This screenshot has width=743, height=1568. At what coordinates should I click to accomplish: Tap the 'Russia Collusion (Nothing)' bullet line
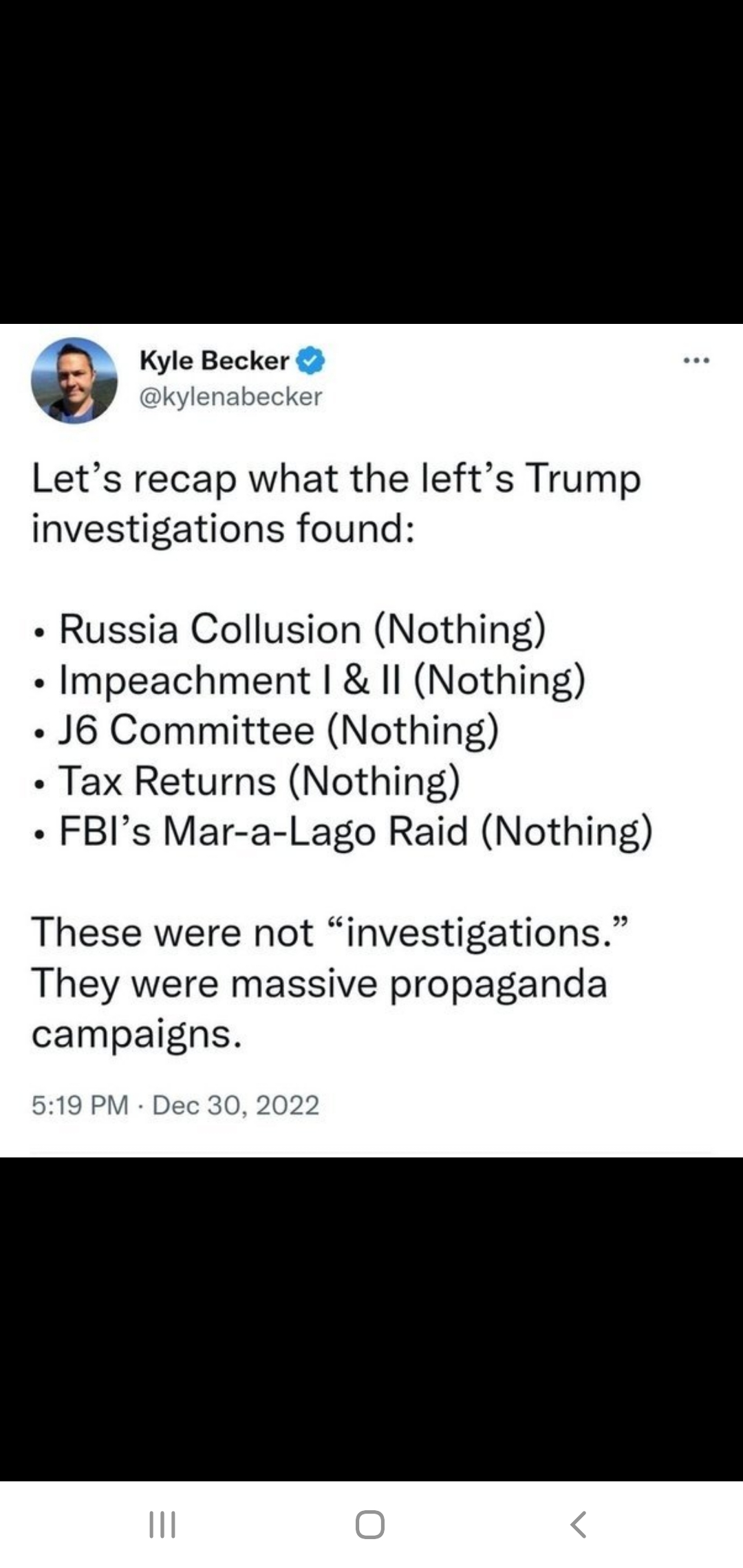click(301, 629)
